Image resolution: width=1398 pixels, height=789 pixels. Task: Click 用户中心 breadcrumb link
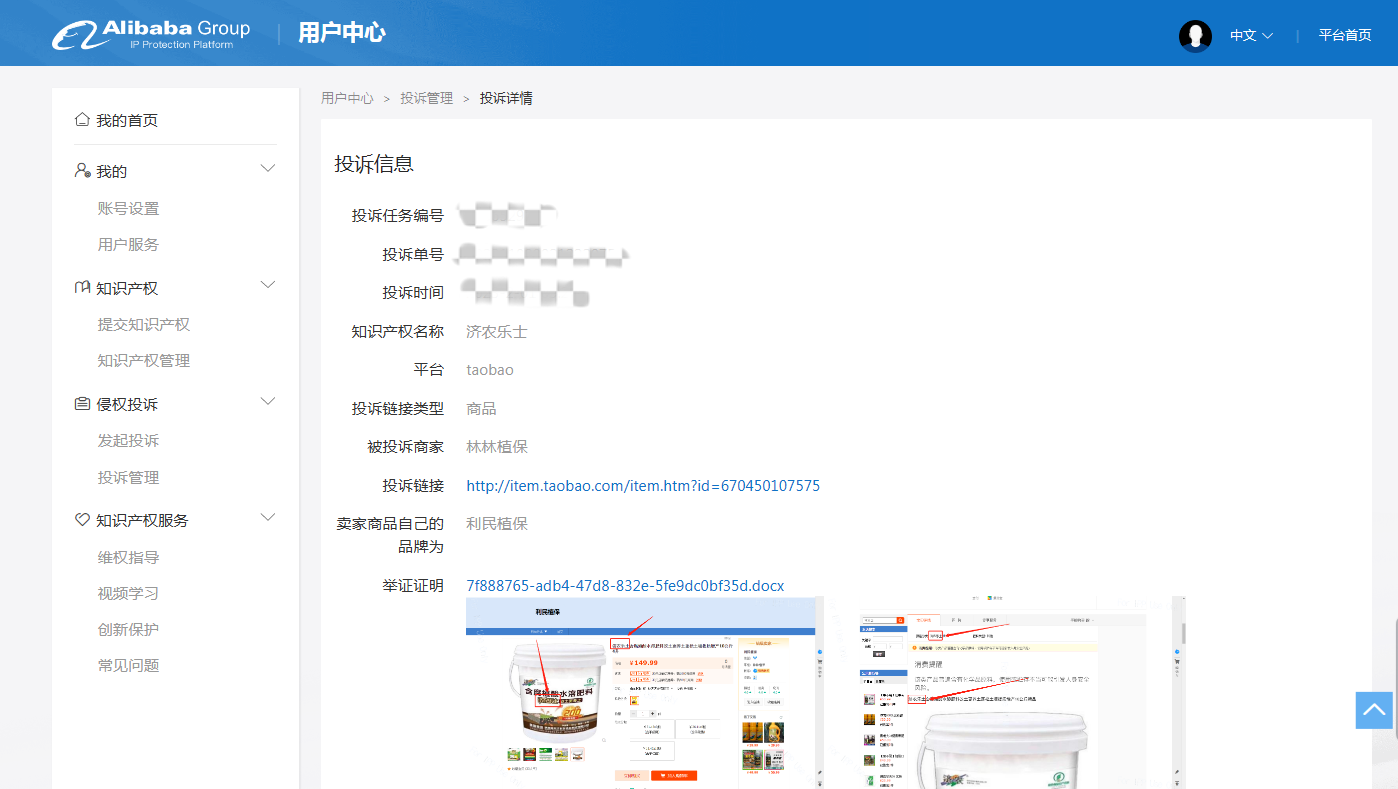[347, 98]
